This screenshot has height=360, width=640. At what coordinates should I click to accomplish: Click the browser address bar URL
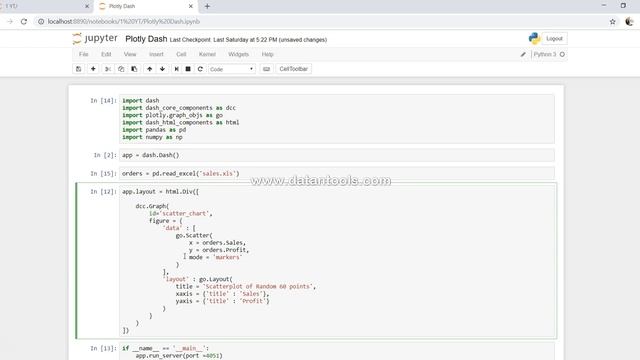124,22
